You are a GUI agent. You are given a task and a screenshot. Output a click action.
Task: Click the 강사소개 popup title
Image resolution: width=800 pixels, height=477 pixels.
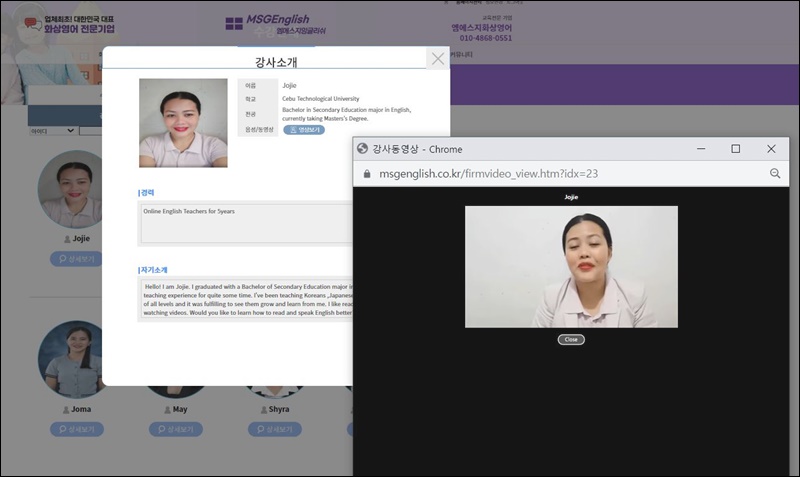(x=276, y=62)
